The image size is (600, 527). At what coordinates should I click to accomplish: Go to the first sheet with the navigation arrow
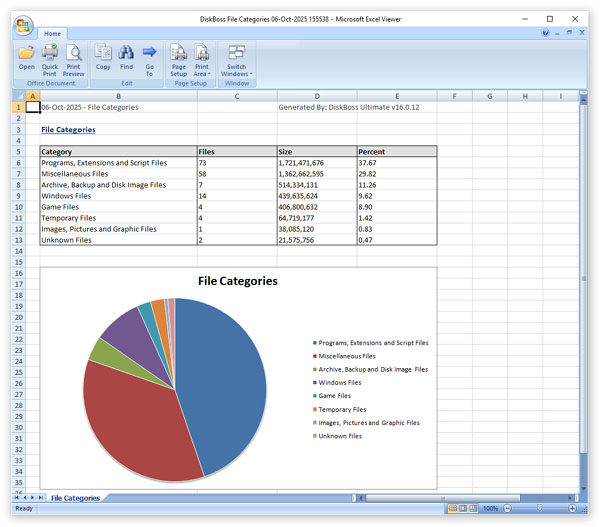click(17, 498)
